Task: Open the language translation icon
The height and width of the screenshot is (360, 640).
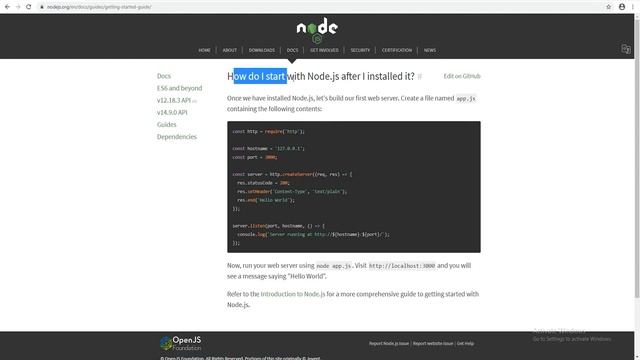Action: (626, 49)
